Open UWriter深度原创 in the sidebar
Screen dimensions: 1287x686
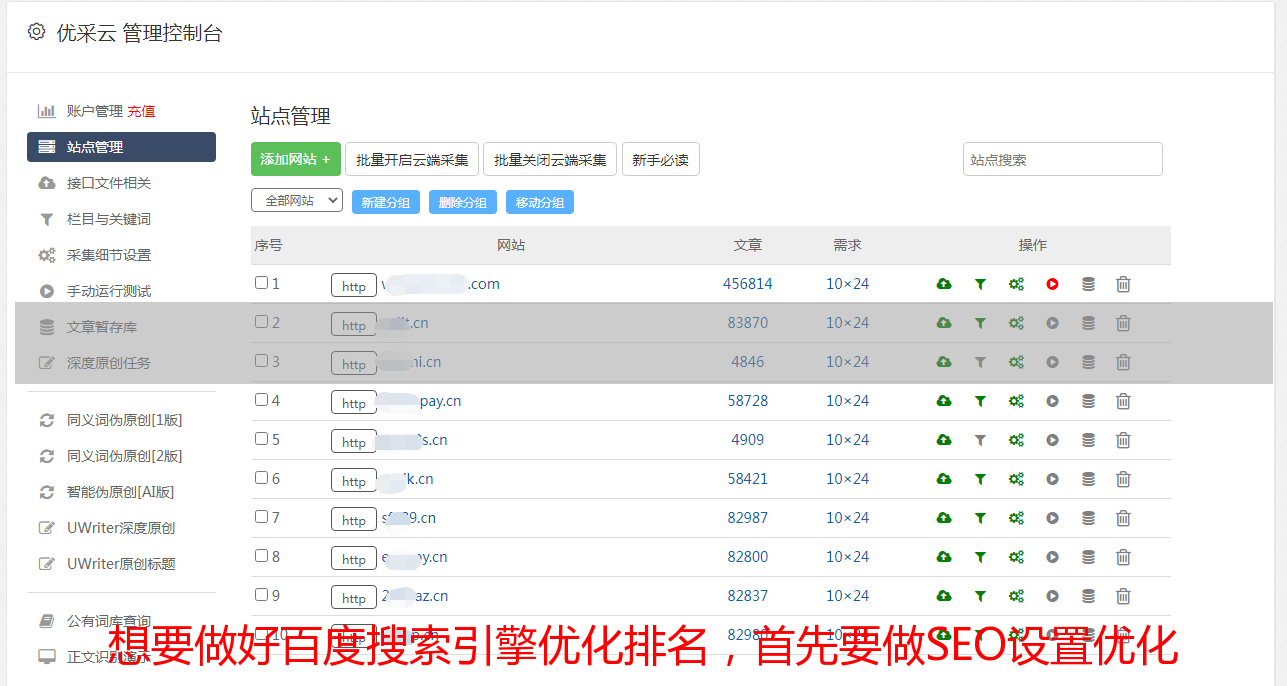(120, 528)
